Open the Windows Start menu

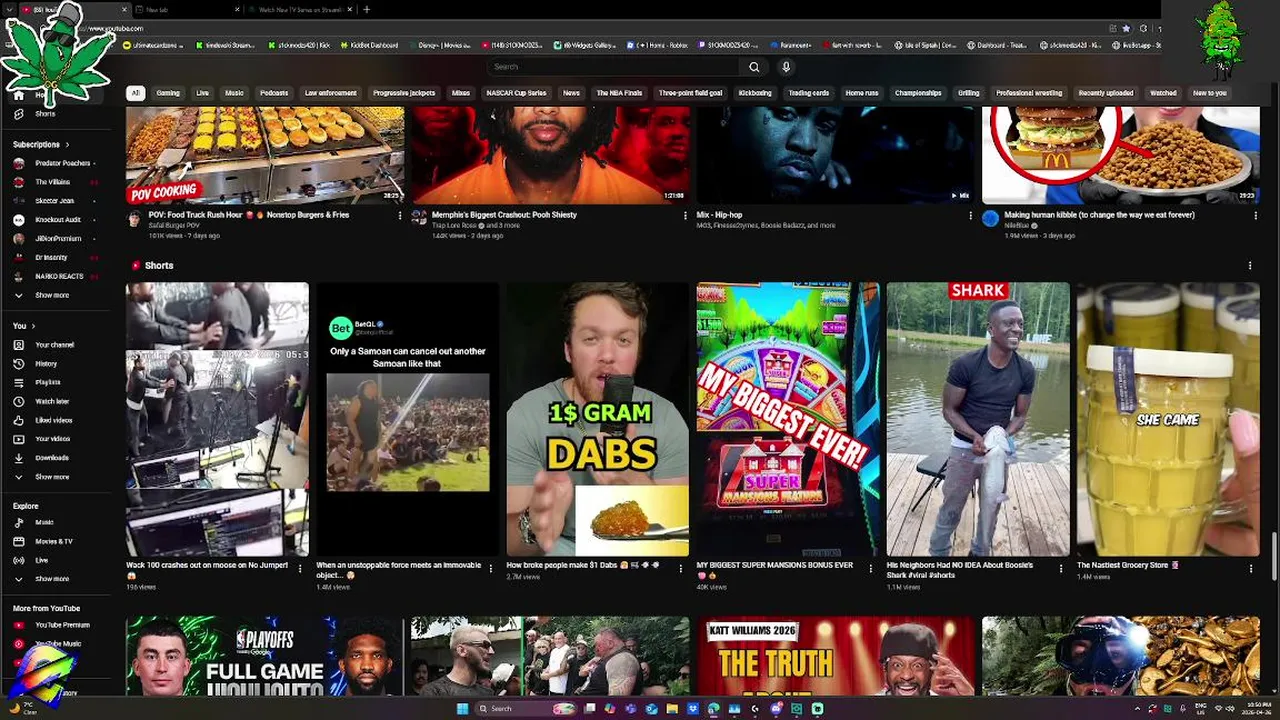point(462,709)
